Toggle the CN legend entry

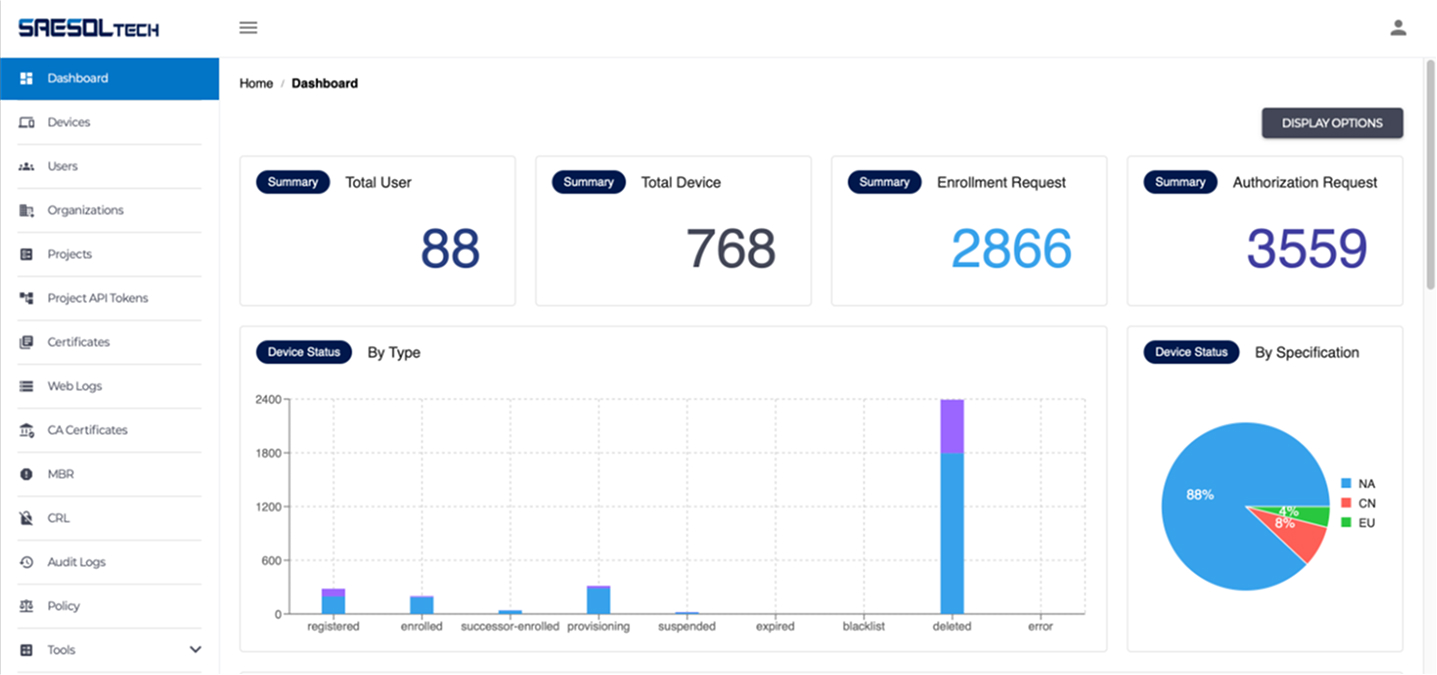[1358, 503]
